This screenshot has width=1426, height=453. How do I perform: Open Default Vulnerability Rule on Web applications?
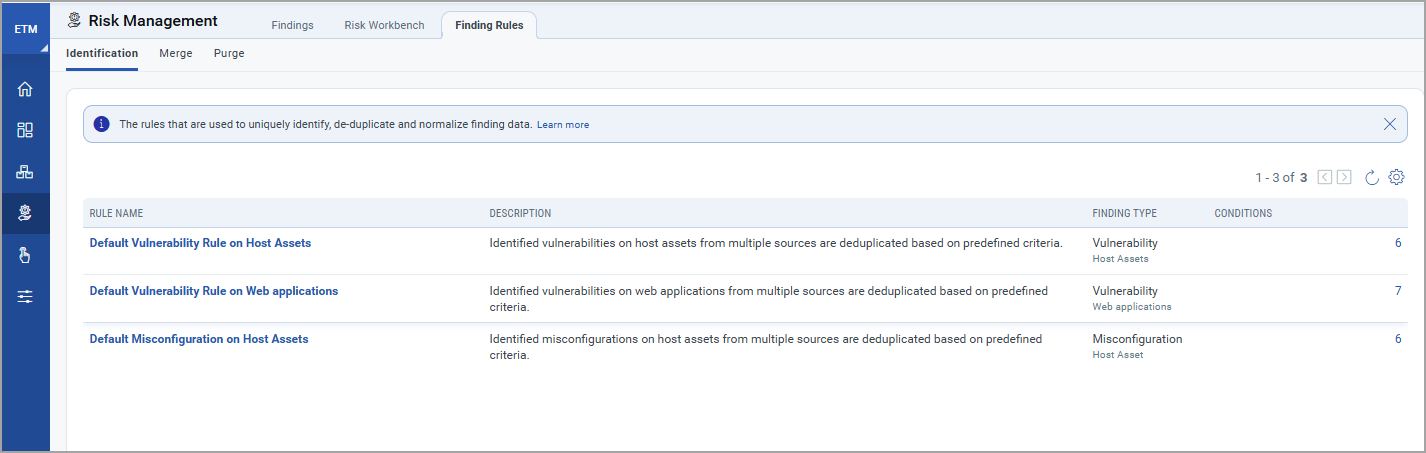point(214,291)
